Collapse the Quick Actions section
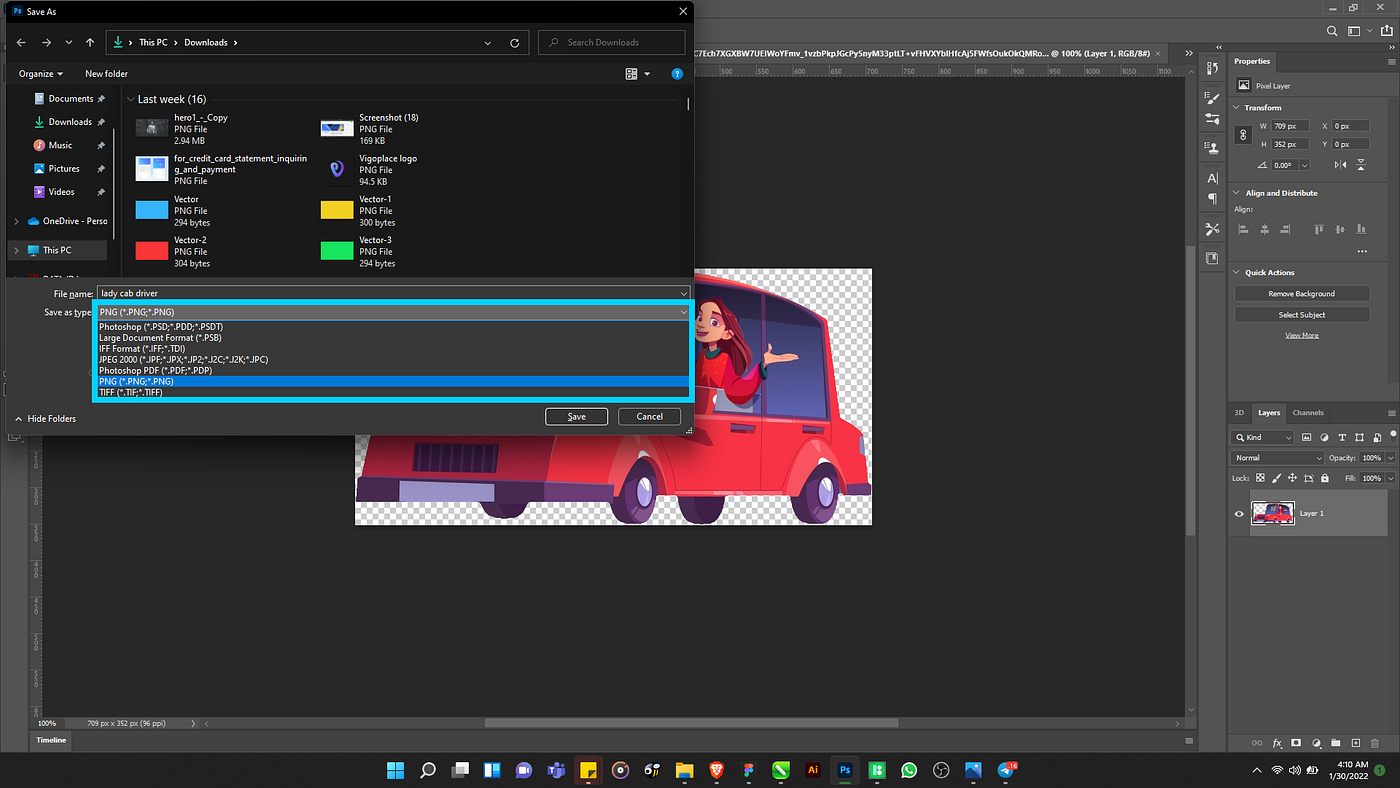 (x=1237, y=272)
